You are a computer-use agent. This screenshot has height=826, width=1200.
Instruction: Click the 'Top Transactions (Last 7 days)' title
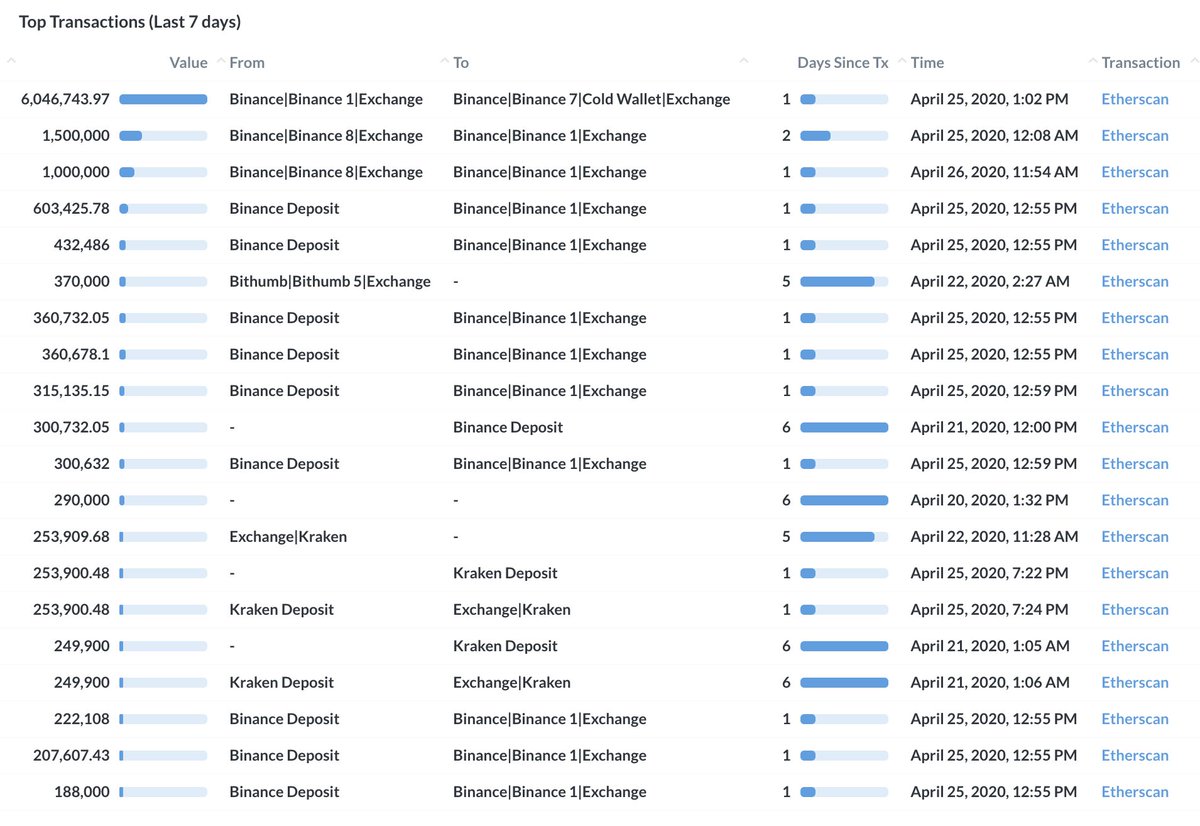pyautogui.click(x=130, y=21)
